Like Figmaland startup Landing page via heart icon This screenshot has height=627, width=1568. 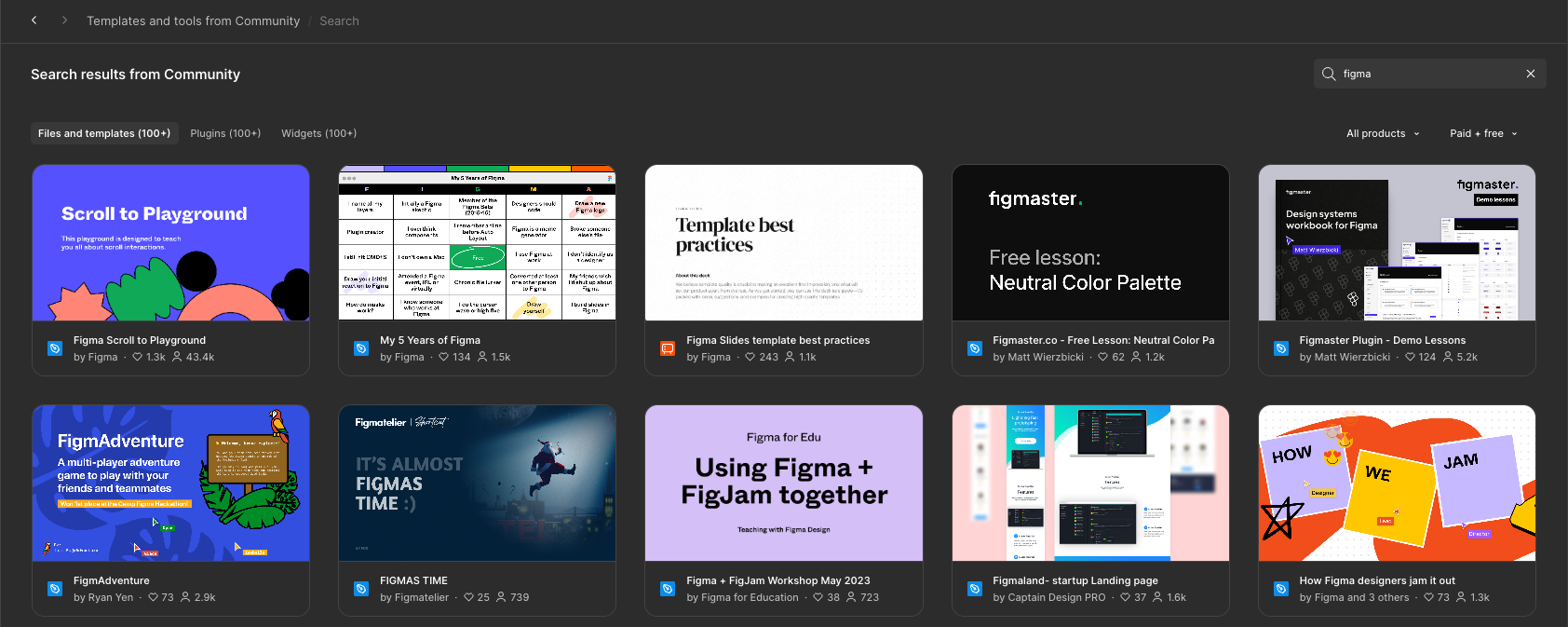point(1126,597)
